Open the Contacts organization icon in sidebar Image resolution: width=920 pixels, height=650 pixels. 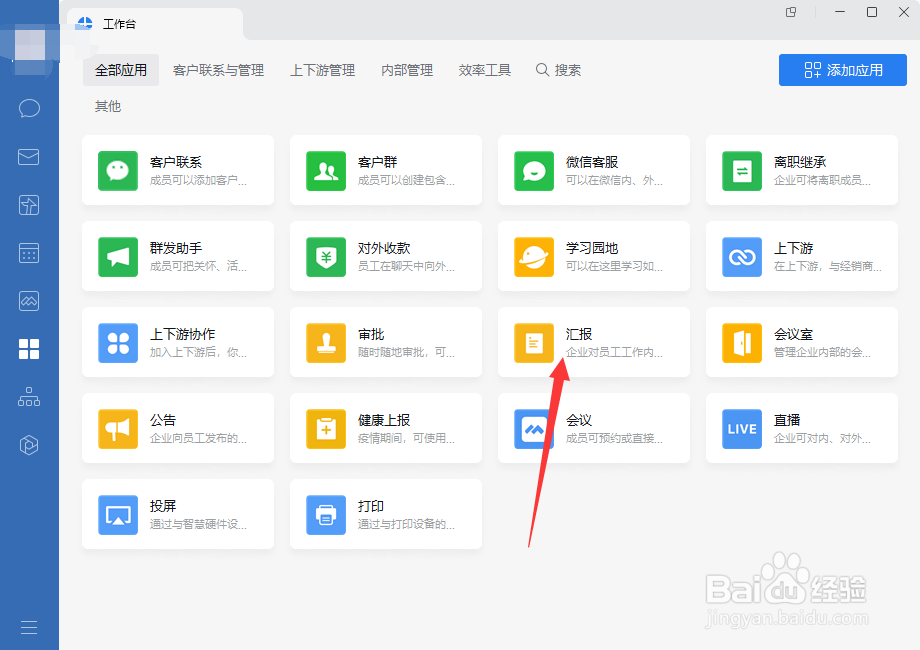click(x=29, y=397)
